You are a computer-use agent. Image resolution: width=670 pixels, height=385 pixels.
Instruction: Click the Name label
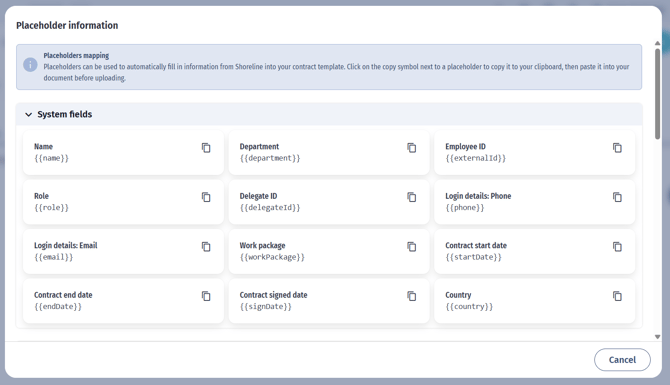pyautogui.click(x=43, y=147)
